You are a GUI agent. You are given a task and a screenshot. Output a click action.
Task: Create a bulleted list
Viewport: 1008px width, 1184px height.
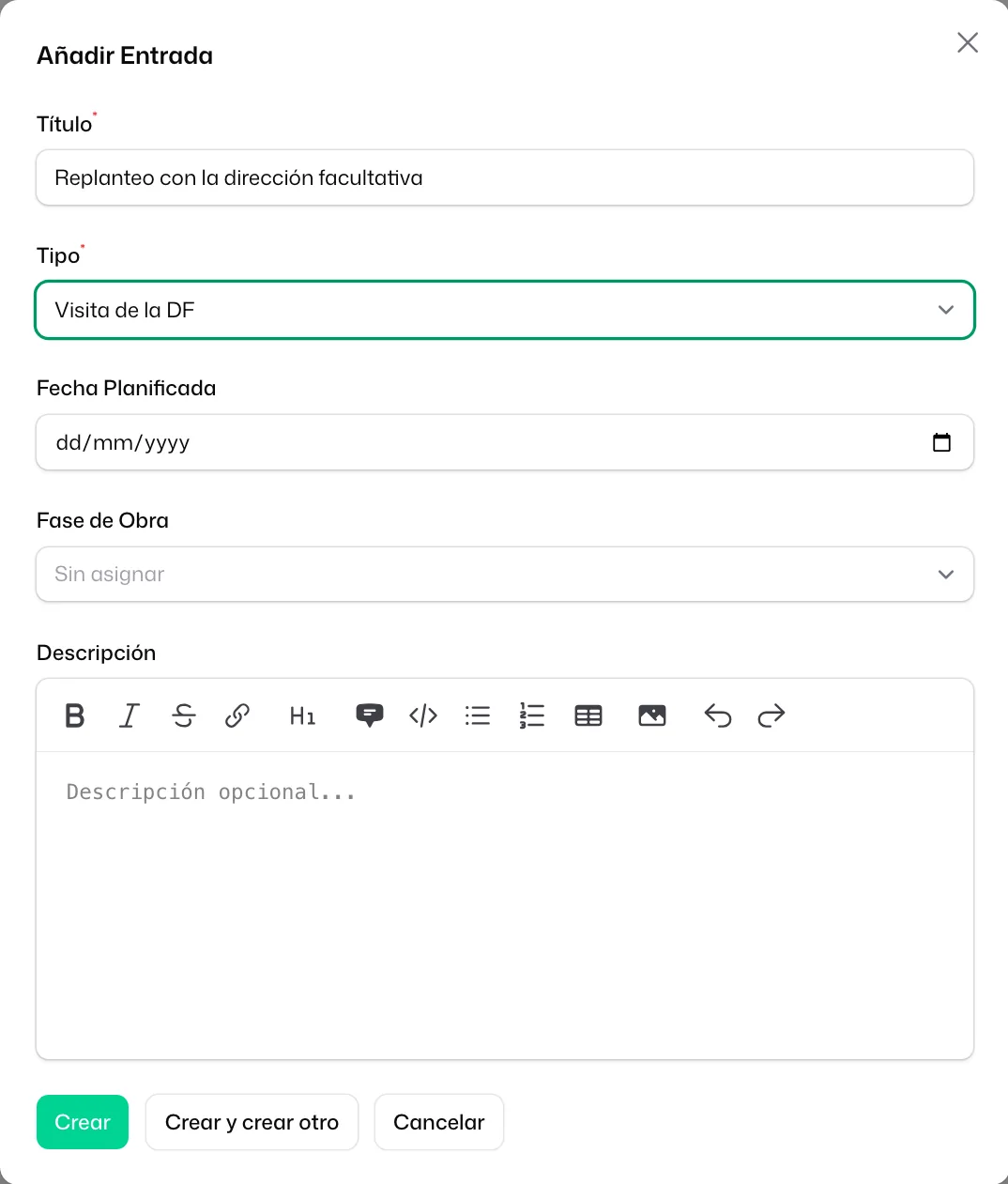(478, 715)
